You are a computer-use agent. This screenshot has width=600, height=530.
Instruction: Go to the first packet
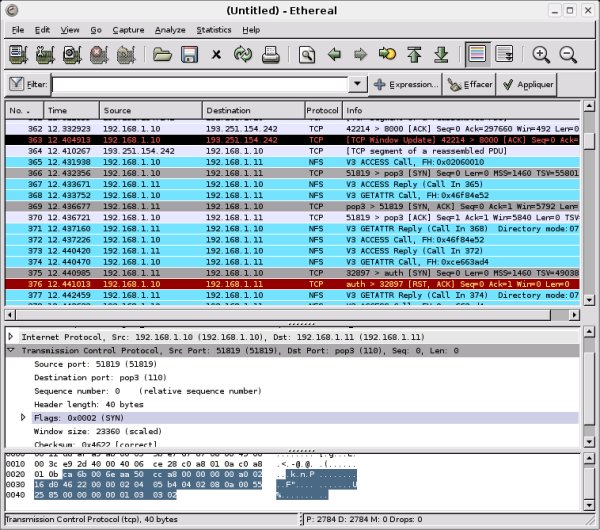point(413,55)
